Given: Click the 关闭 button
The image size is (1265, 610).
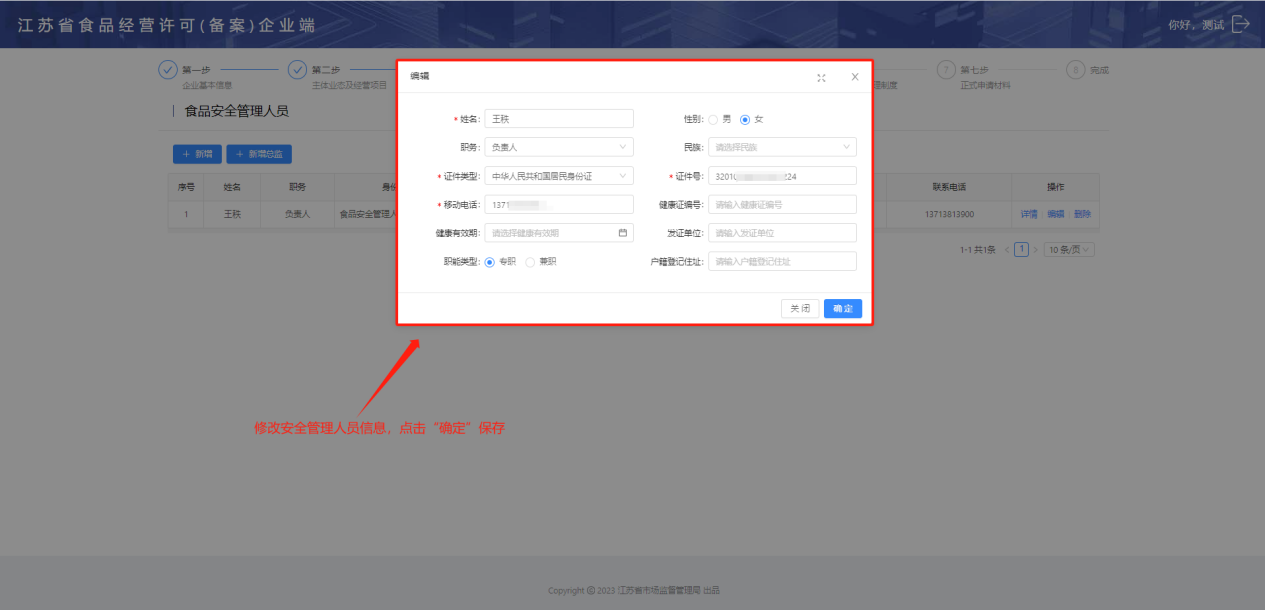Looking at the screenshot, I should [x=800, y=309].
